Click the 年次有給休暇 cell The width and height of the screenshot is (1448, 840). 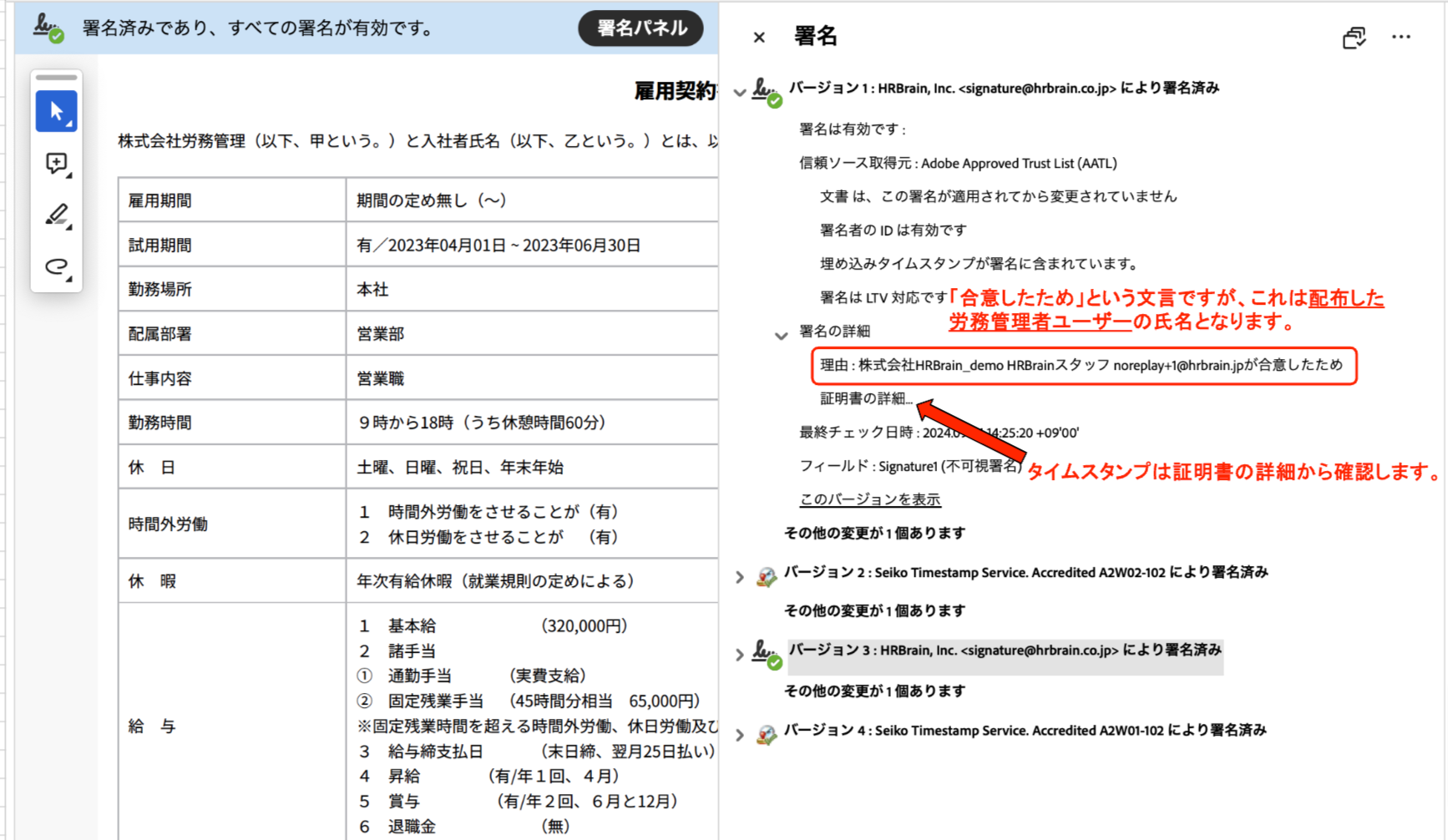click(x=533, y=580)
